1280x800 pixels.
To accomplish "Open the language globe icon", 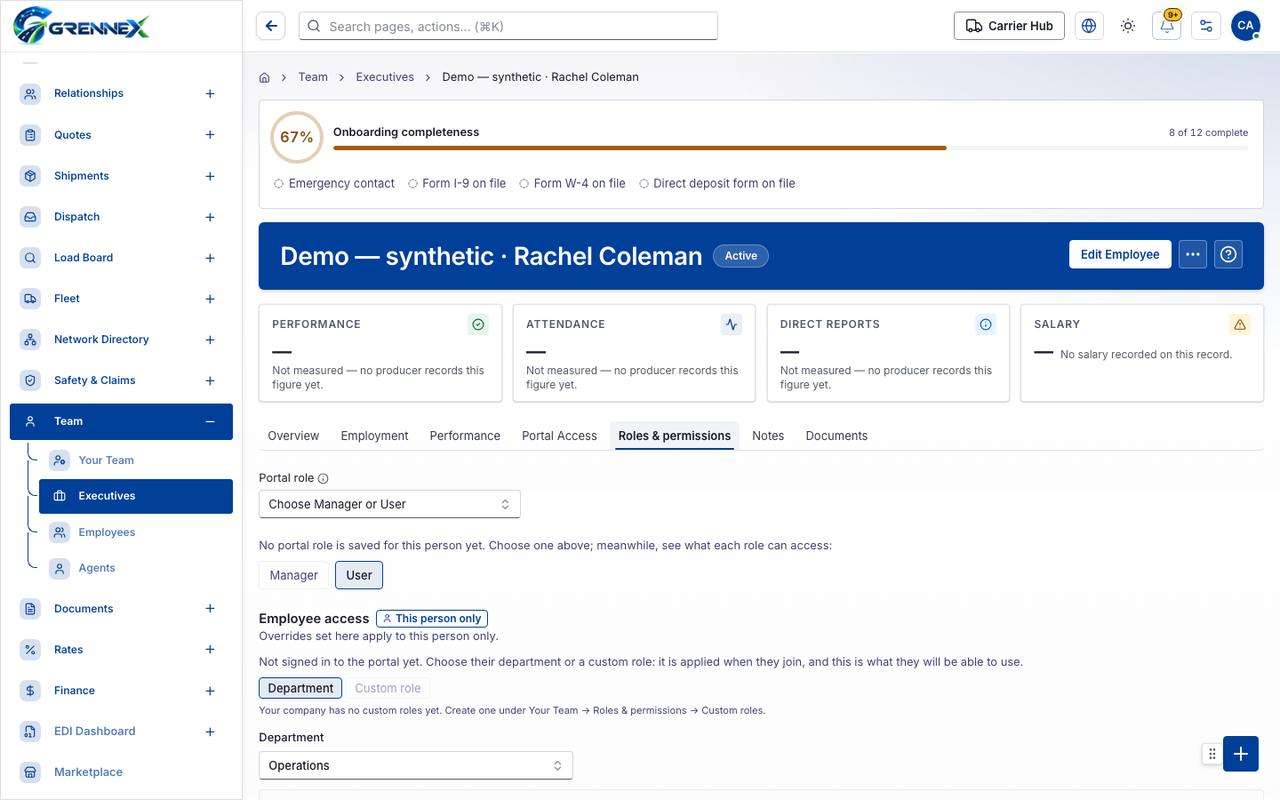I will pyautogui.click(x=1089, y=26).
